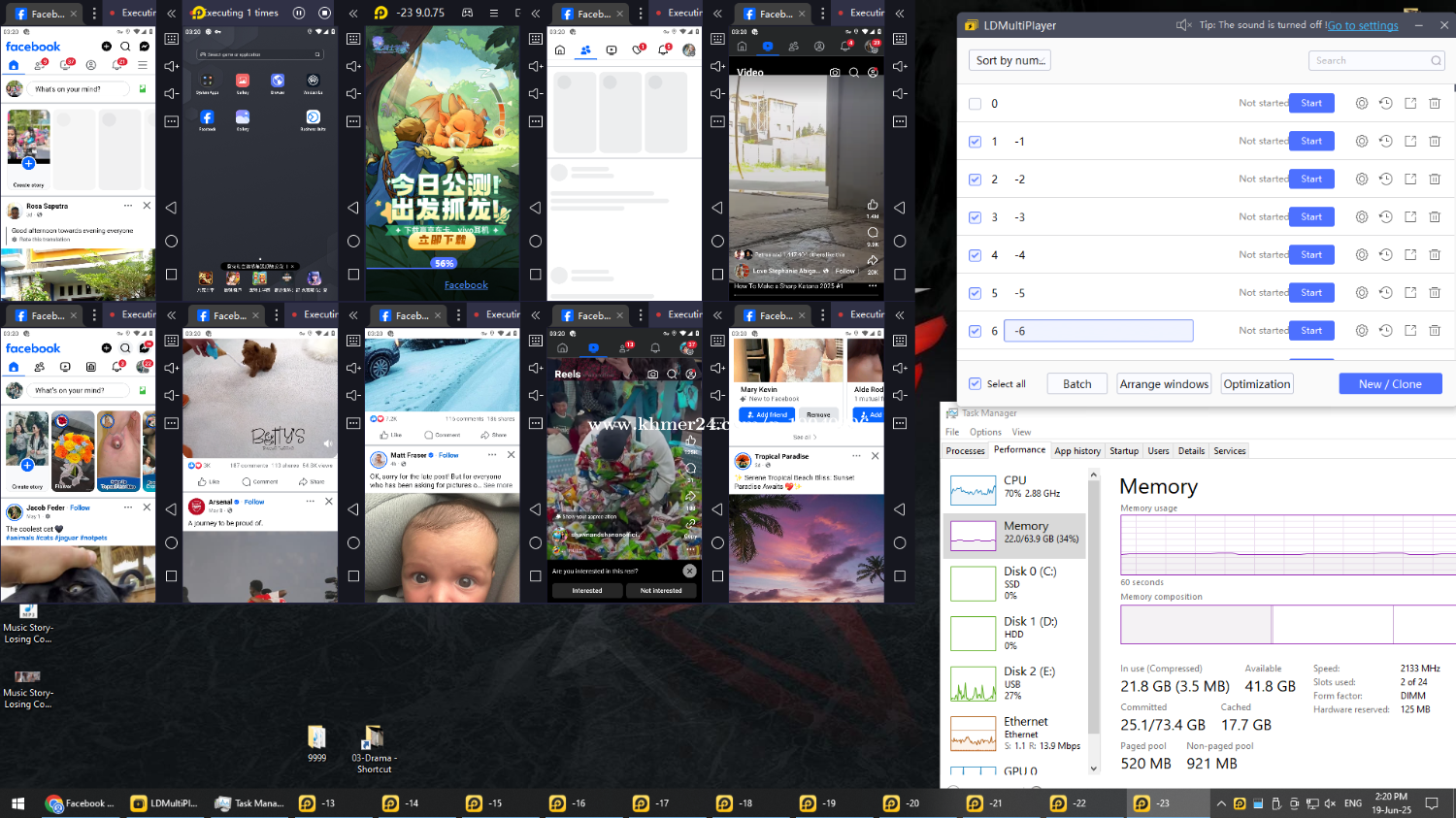
Task: Stop the script in Executing 1 times bar
Action: 325,13
